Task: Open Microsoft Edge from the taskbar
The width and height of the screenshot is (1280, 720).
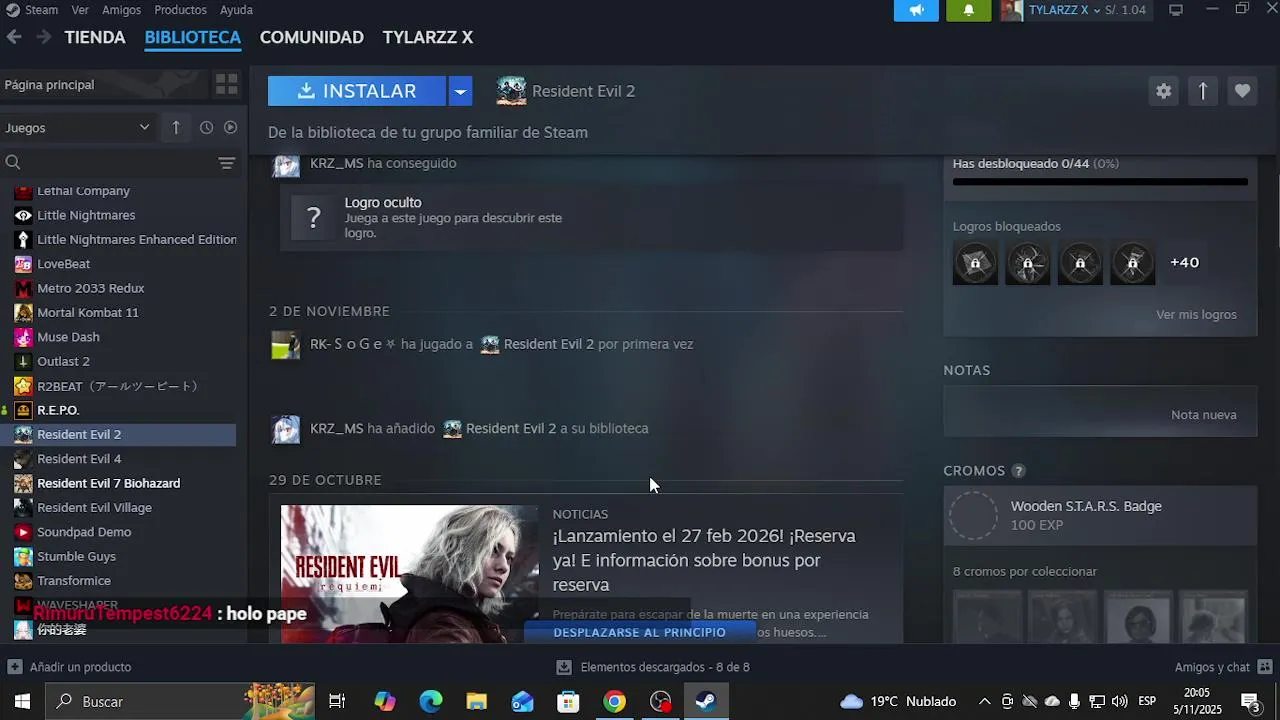Action: 431,701
